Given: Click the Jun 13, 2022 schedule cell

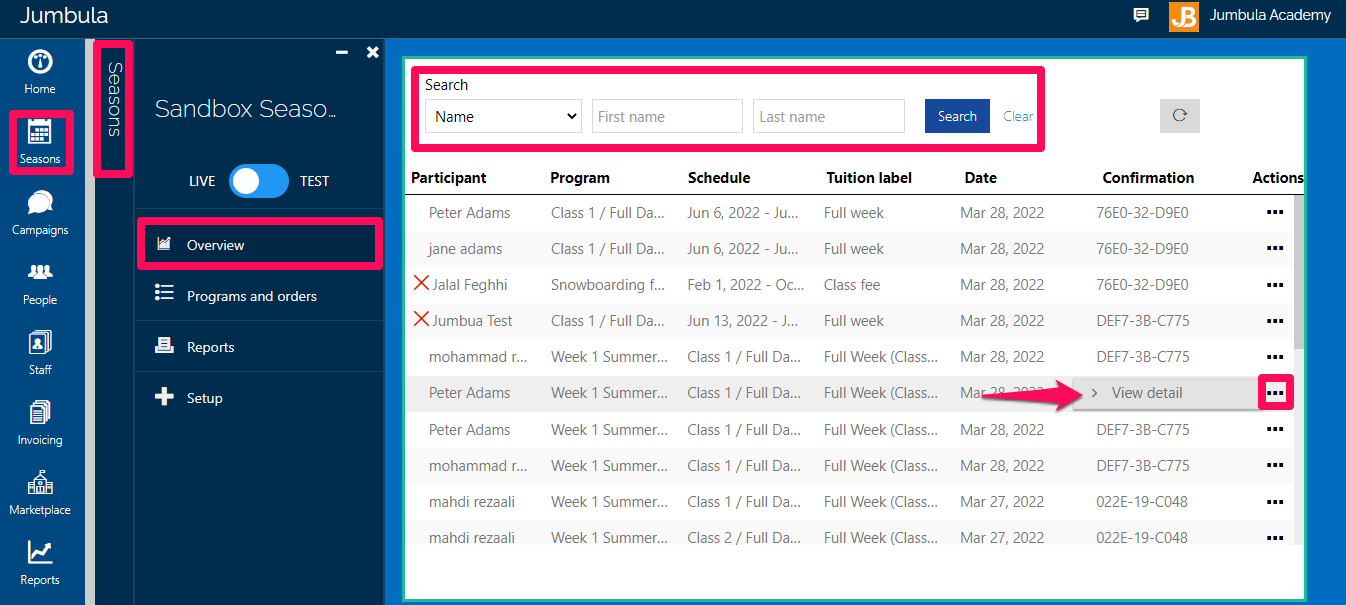Looking at the screenshot, I should [743, 321].
